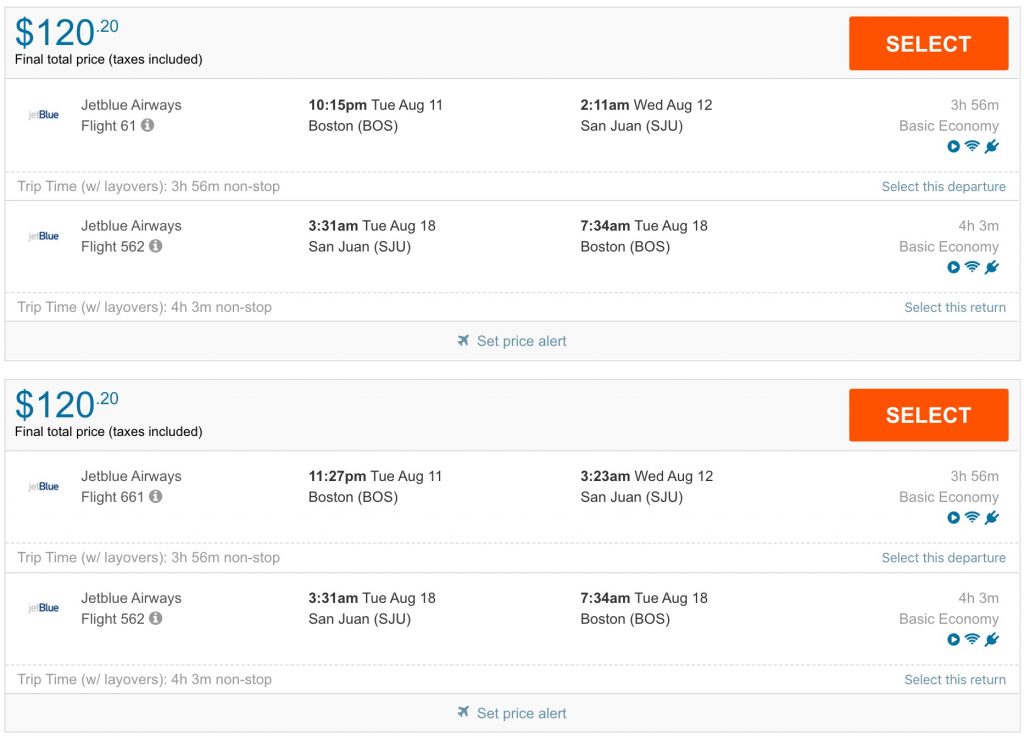Click the info icon beside Flight 661
1024x738 pixels.
tap(156, 497)
